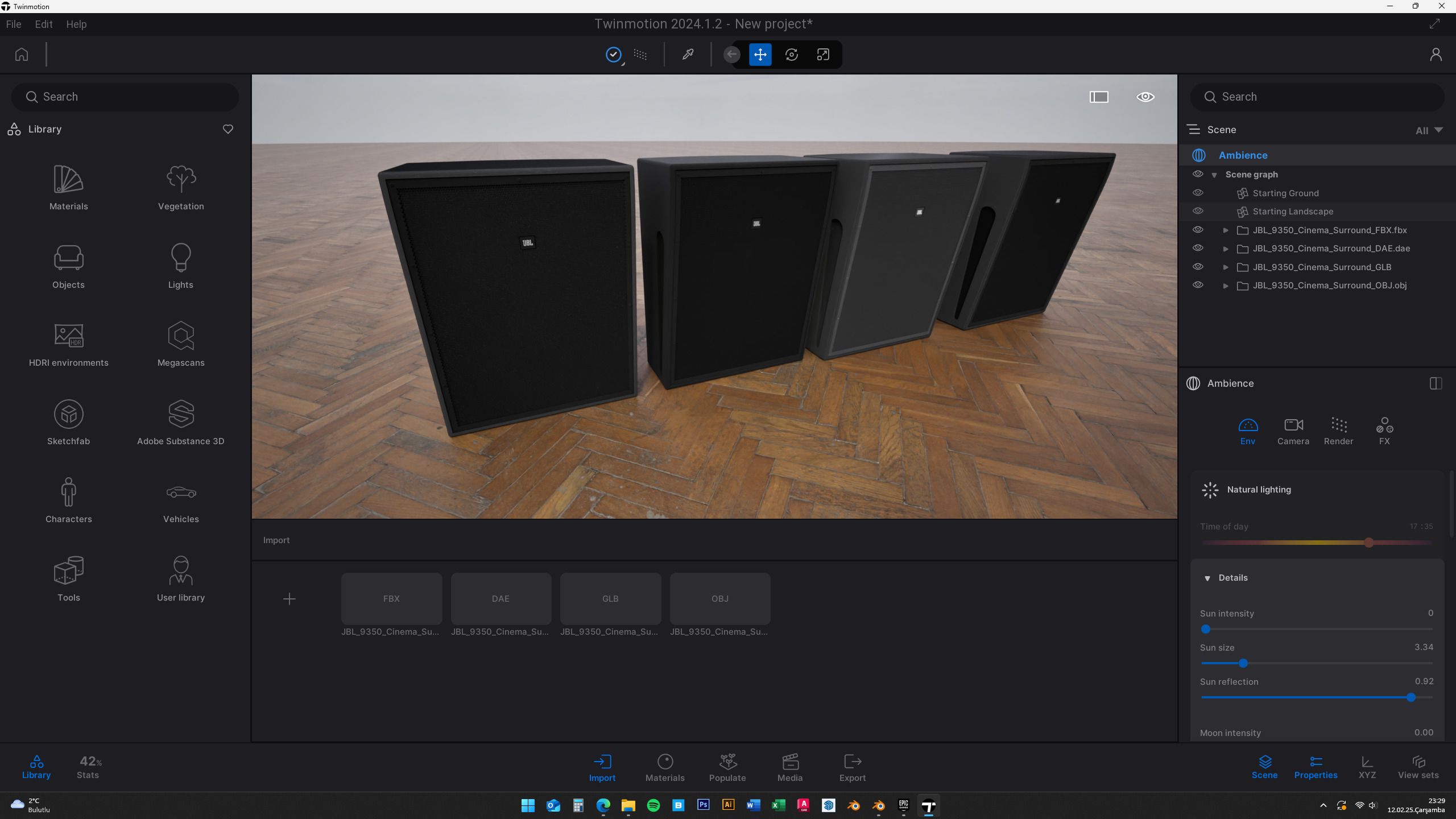Expand JBL_9350_Cinema_Surround_FBX.fbx folder
Image resolution: width=1456 pixels, height=819 pixels.
point(1226,230)
